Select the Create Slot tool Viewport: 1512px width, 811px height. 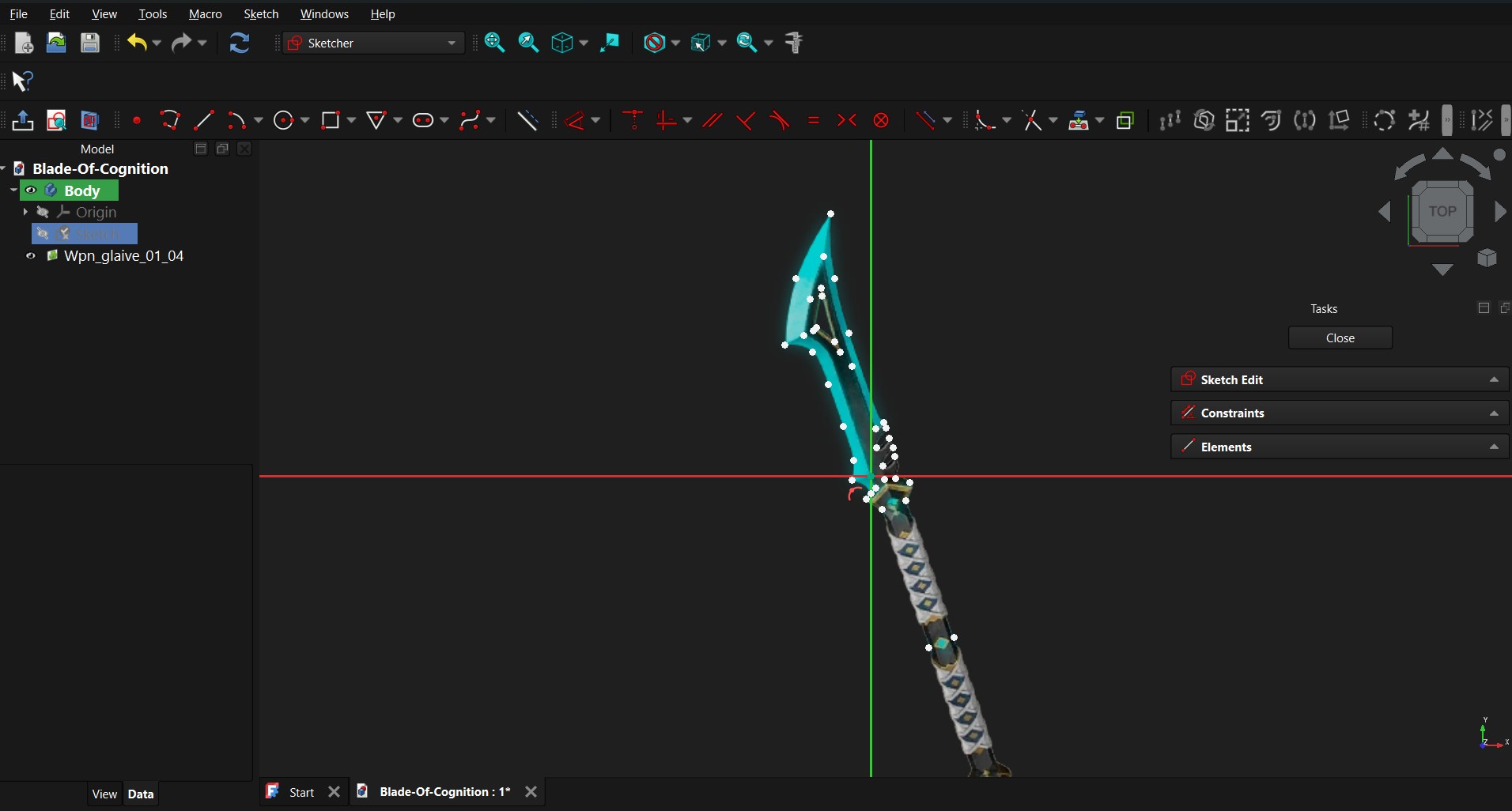424,120
